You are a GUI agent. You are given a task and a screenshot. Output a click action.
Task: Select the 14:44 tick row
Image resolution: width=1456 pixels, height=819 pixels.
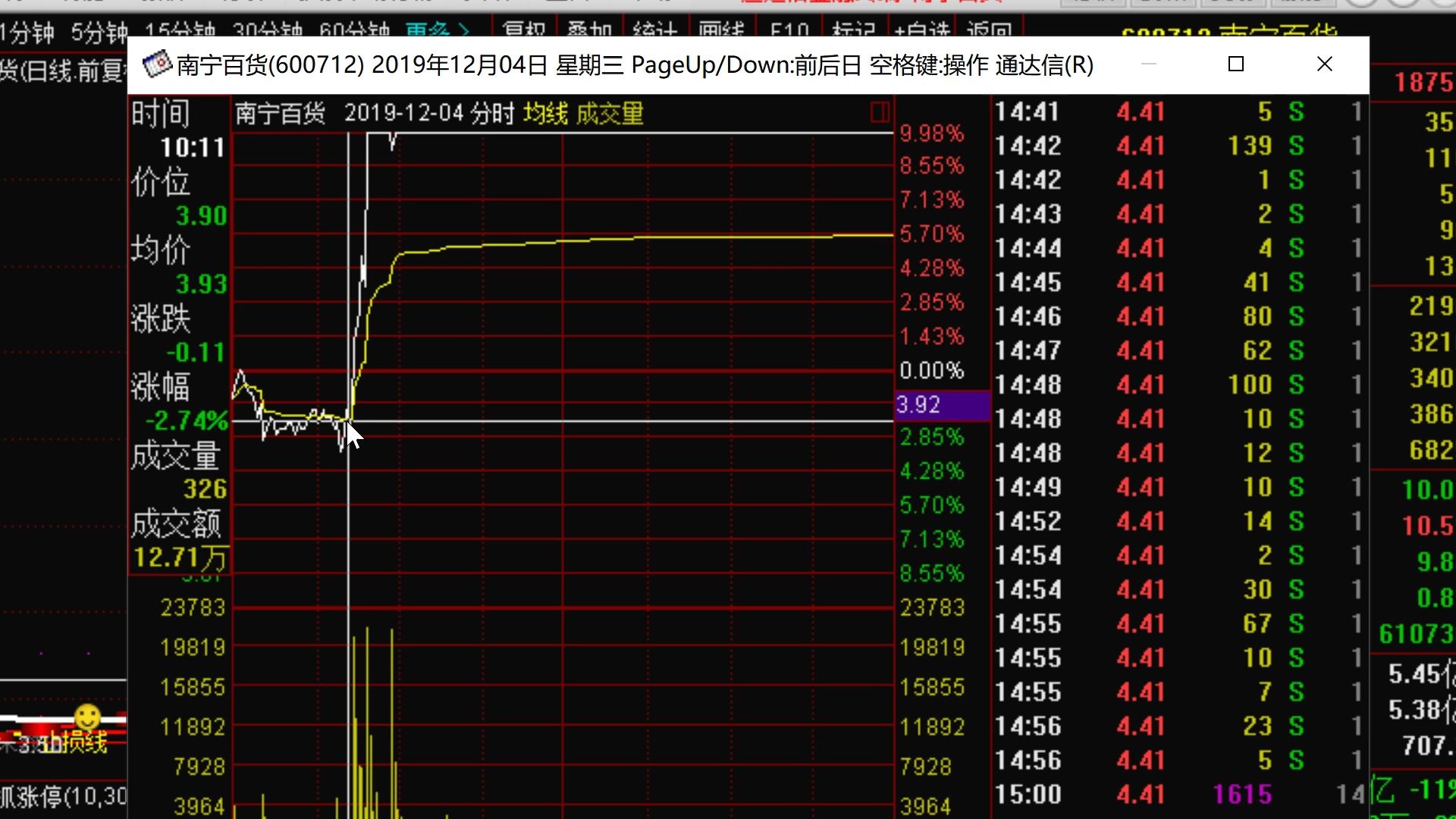1180,249
